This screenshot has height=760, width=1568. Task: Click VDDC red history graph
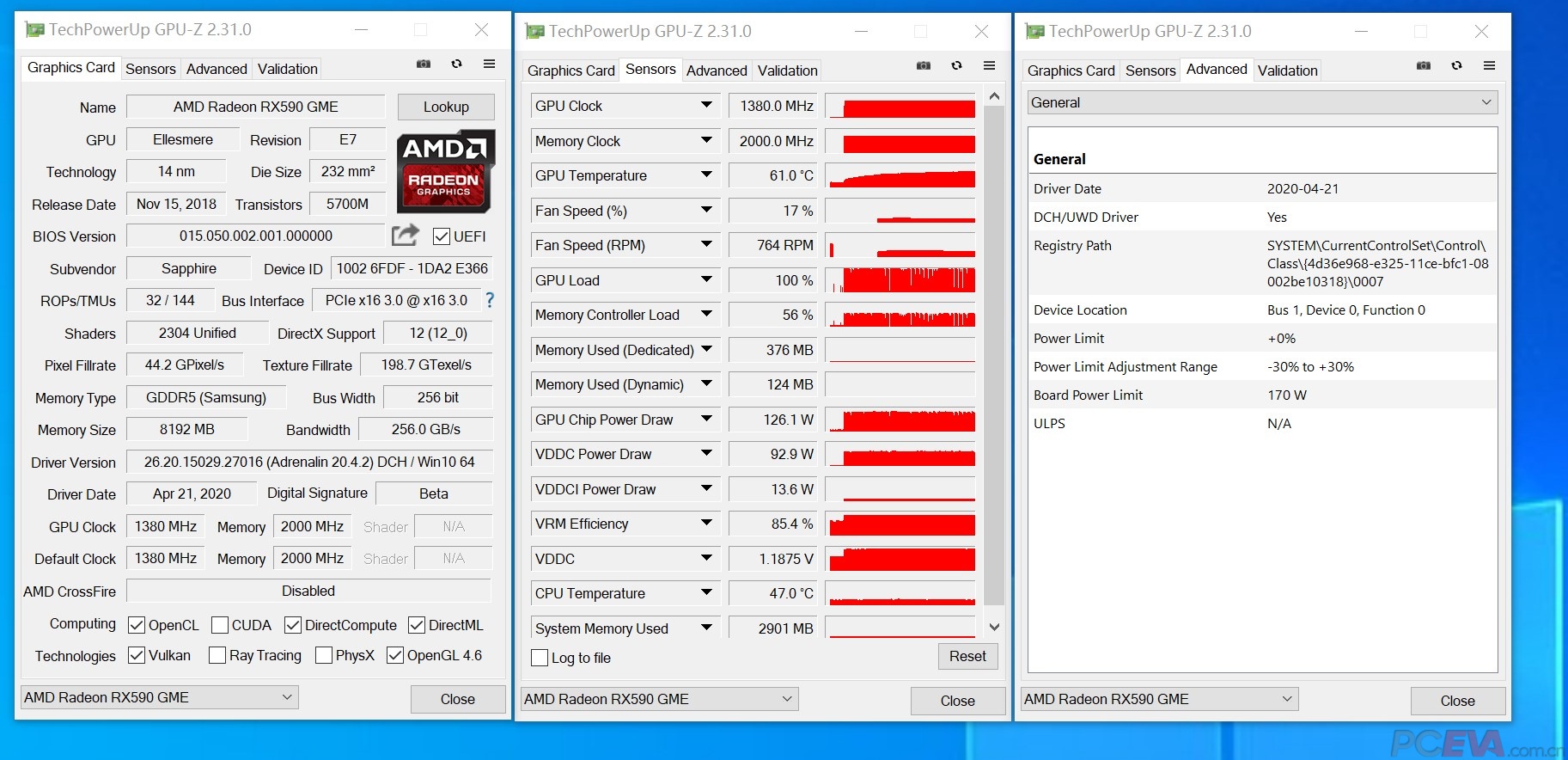point(900,559)
